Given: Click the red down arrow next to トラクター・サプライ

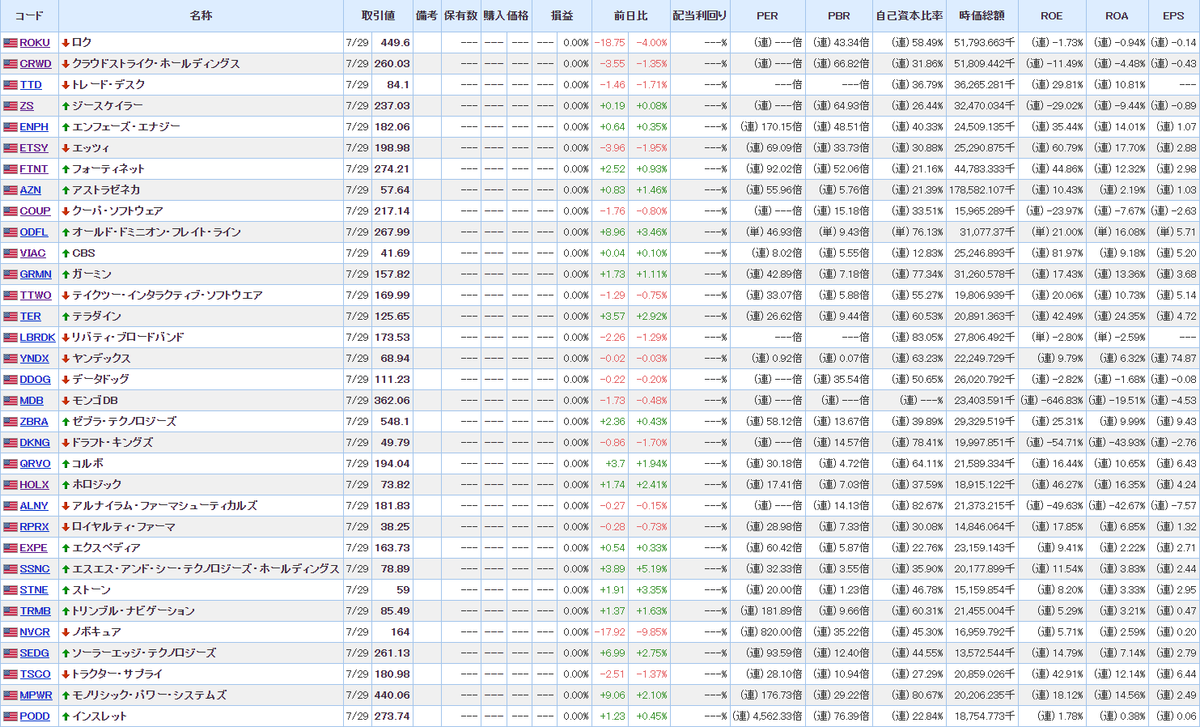Looking at the screenshot, I should (66, 673).
